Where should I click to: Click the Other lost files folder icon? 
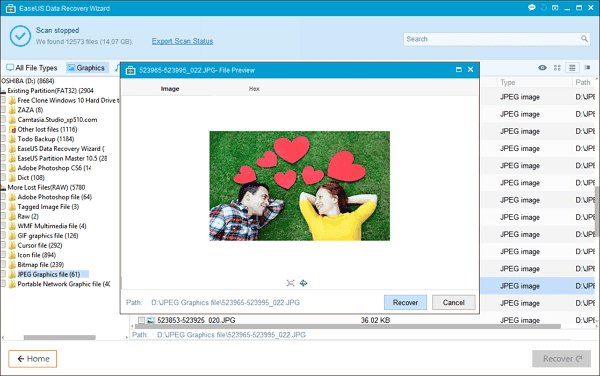pos(12,130)
